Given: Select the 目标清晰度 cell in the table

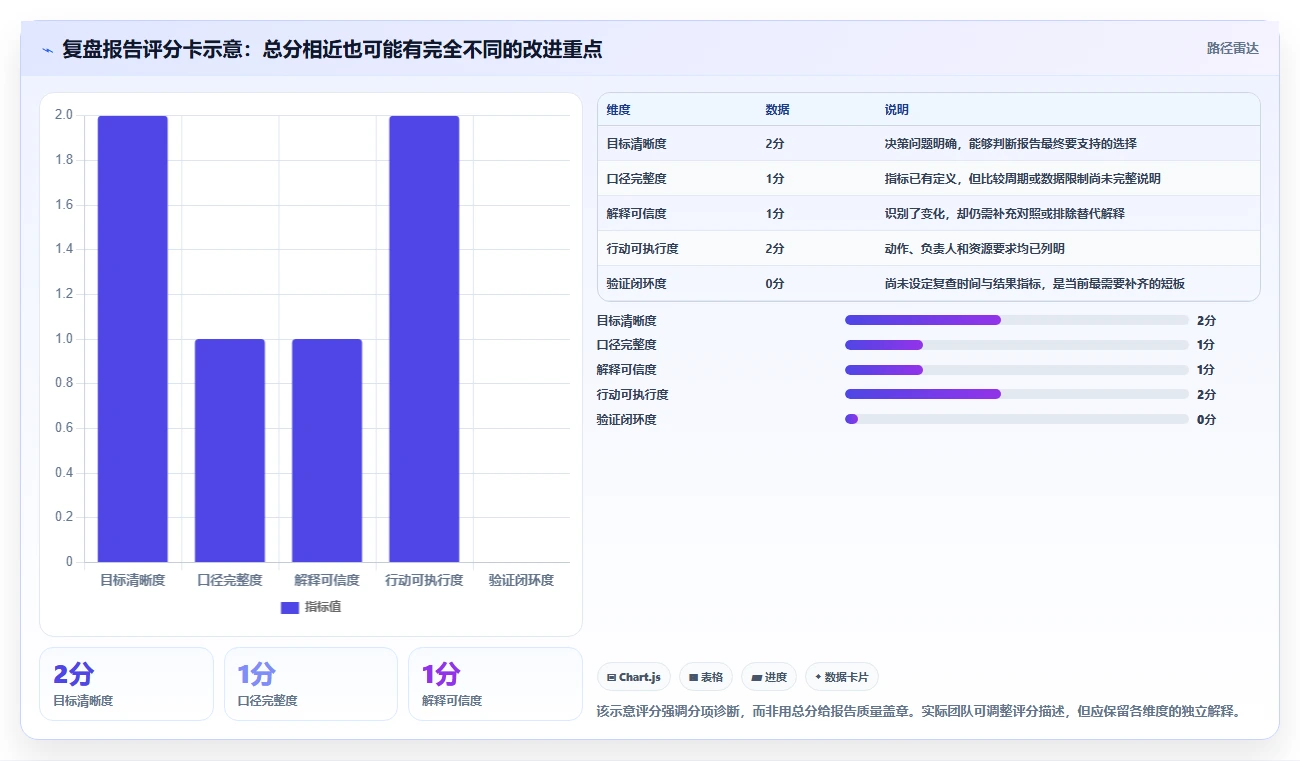Looking at the screenshot, I should [636, 144].
